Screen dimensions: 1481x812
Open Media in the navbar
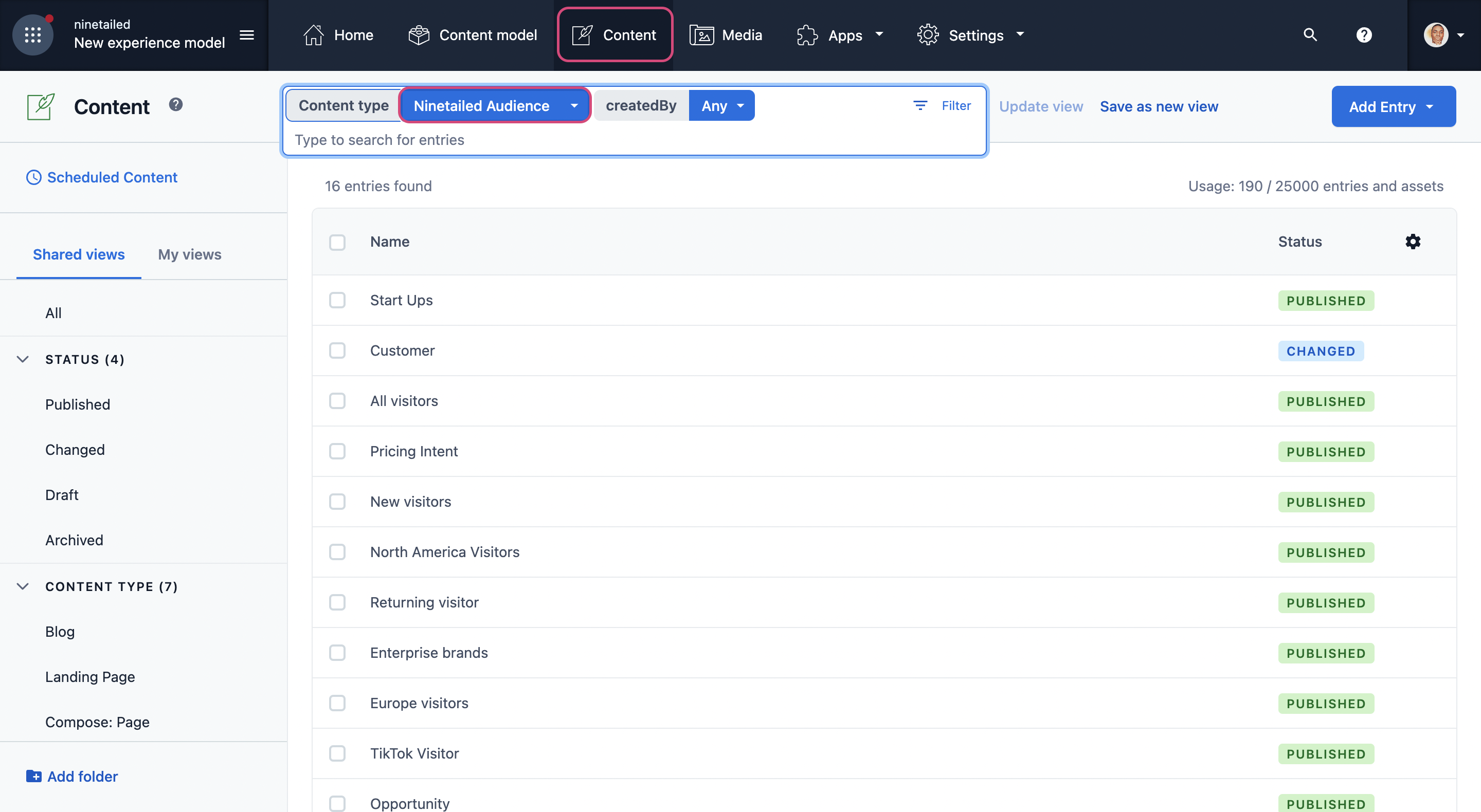pyautogui.click(x=726, y=35)
